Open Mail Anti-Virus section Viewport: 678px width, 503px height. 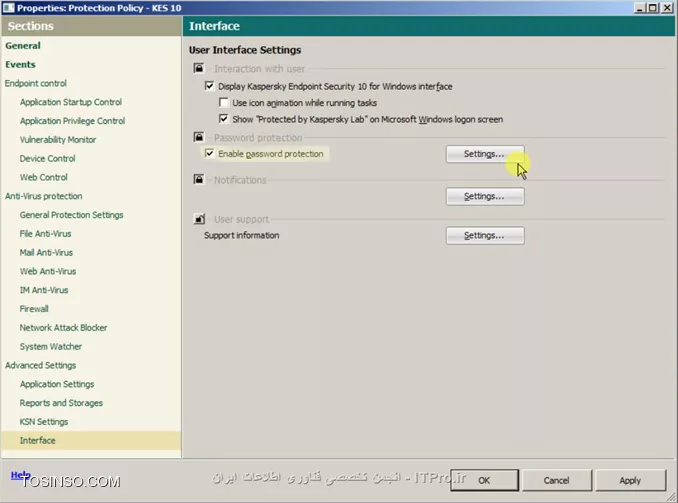(x=46, y=253)
